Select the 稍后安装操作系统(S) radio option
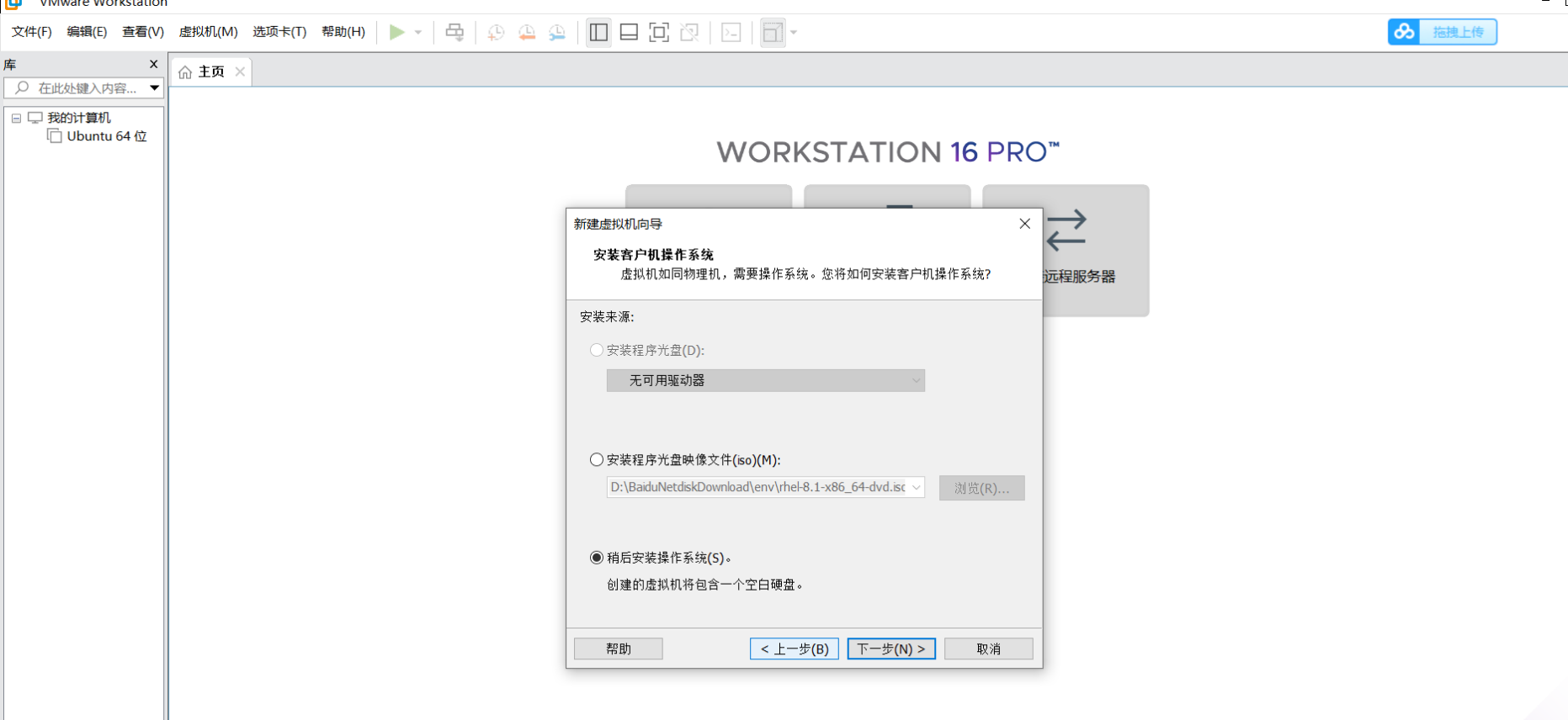Screen dimensions: 1568x720 [x=597, y=558]
